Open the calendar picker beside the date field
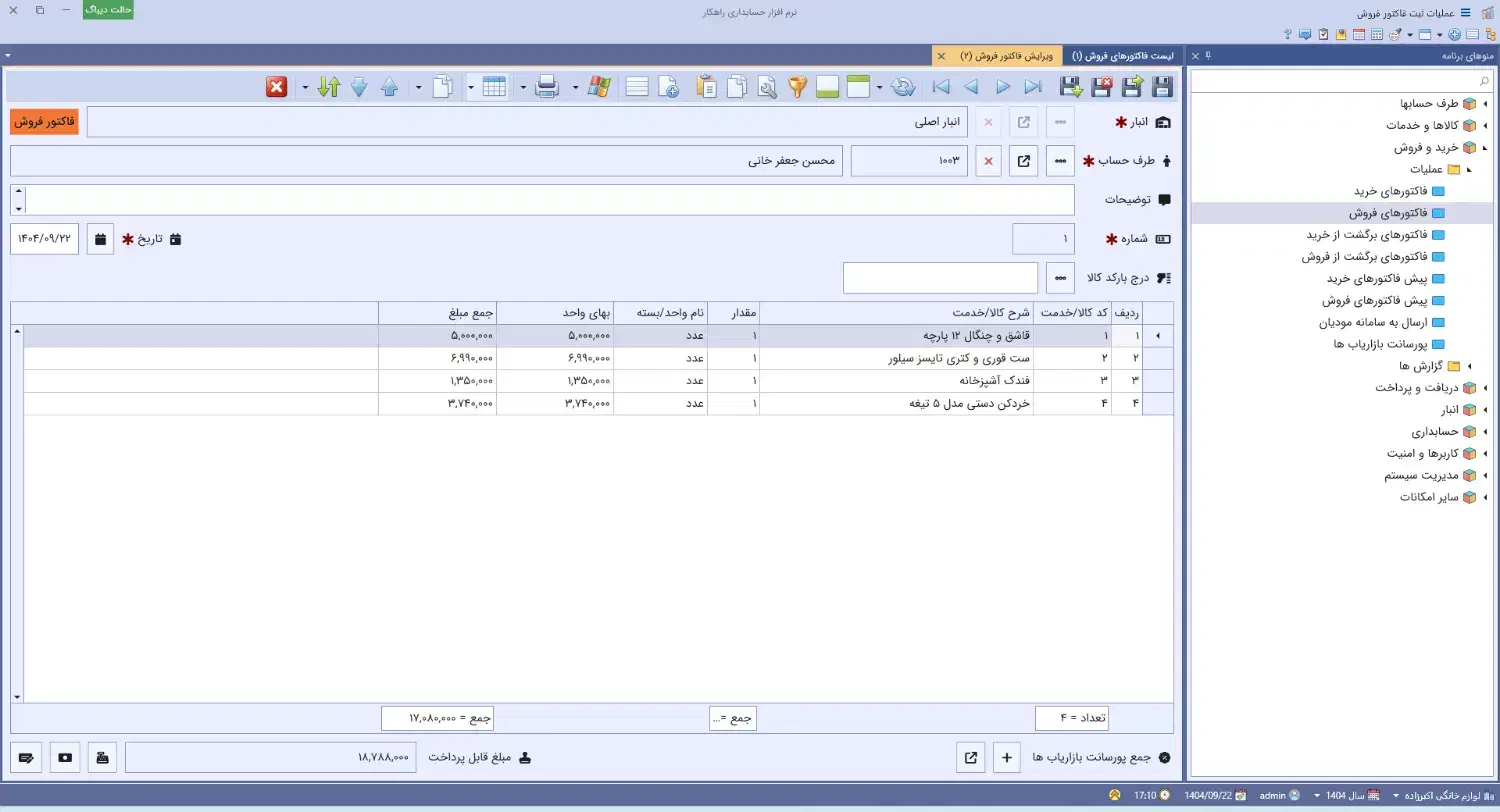Image resolution: width=1500 pixels, height=812 pixels. pos(100,240)
